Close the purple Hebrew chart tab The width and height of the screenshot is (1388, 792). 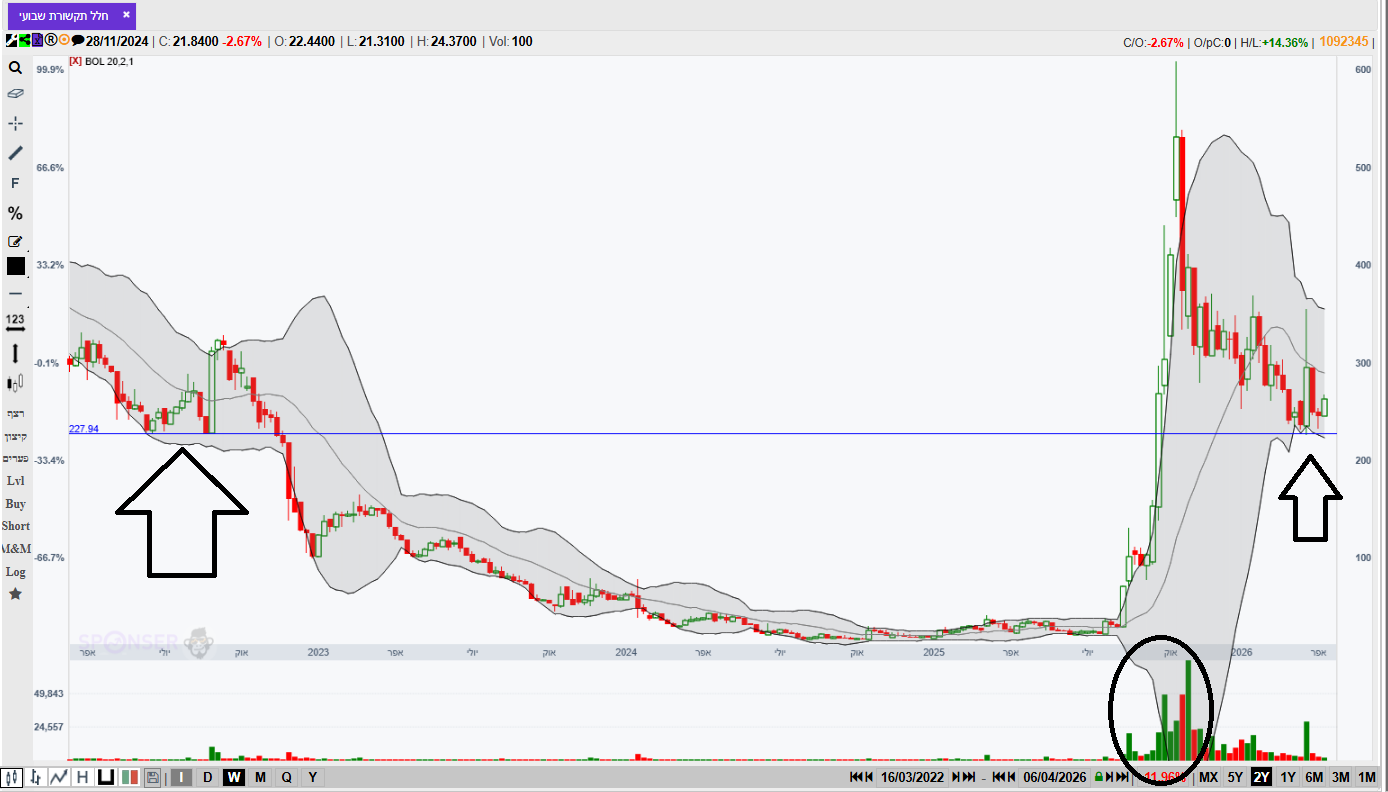pos(125,16)
